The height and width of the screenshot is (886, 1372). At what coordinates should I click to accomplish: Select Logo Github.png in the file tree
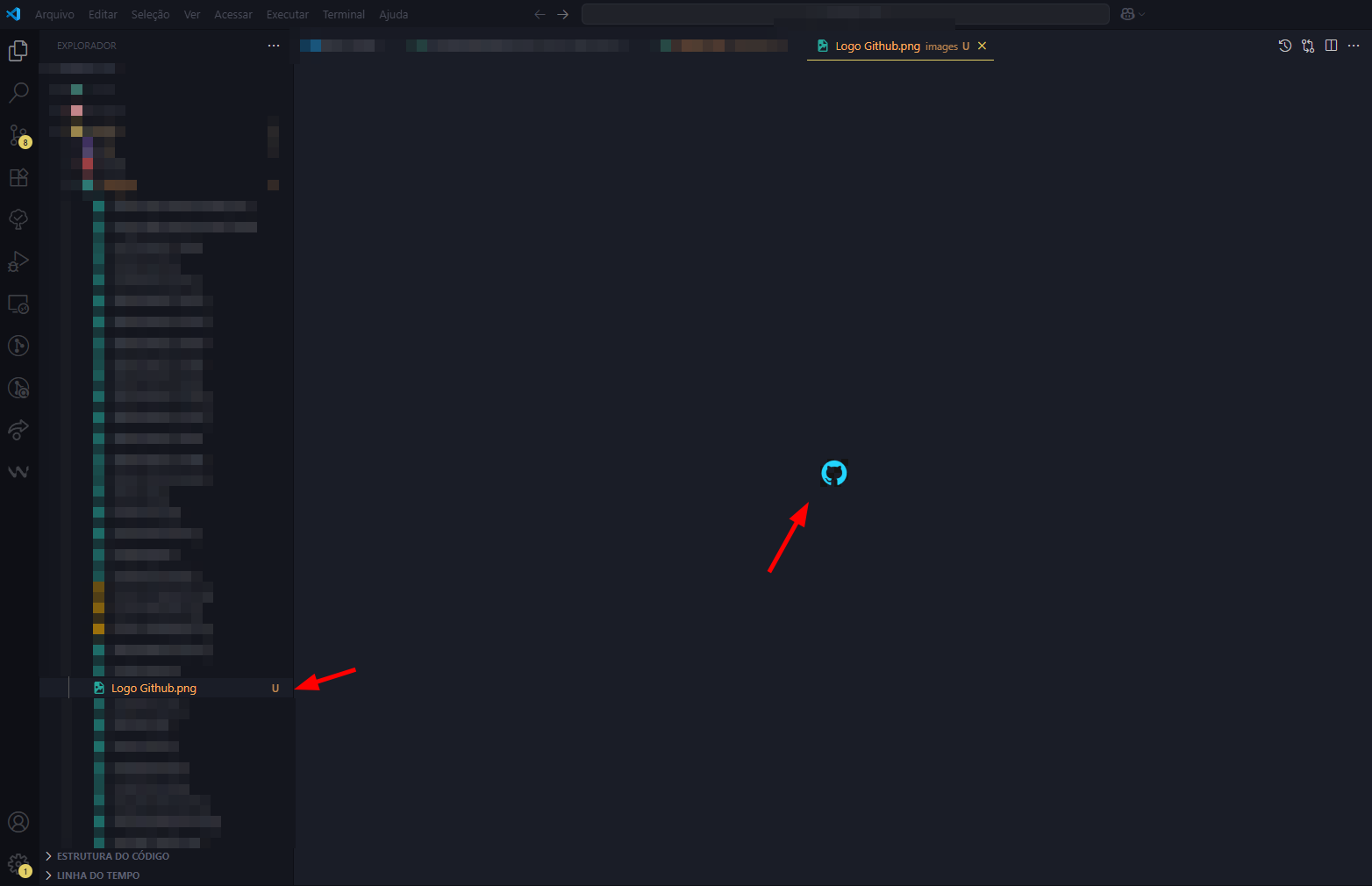(x=167, y=688)
